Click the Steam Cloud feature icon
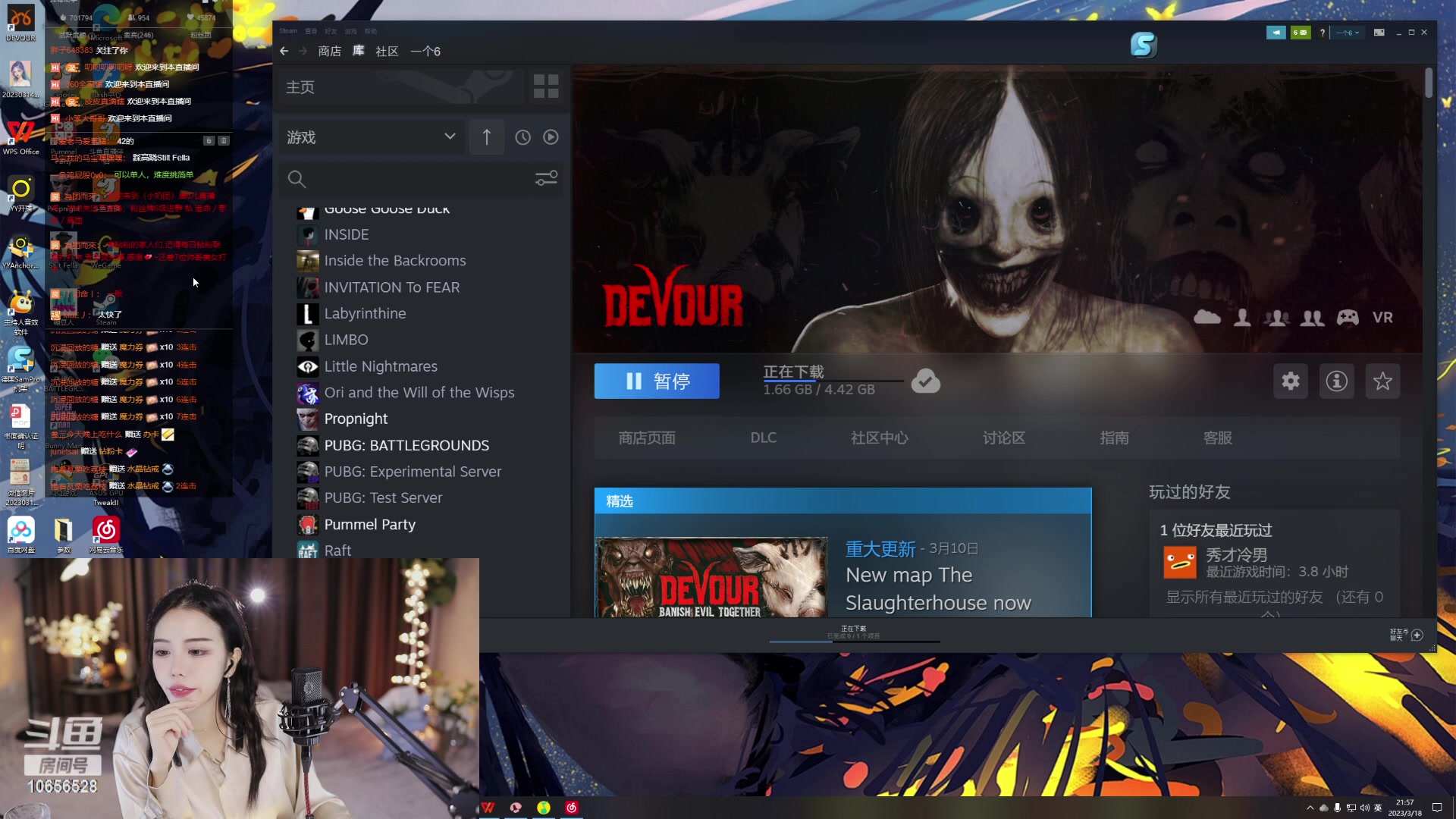 1207,317
